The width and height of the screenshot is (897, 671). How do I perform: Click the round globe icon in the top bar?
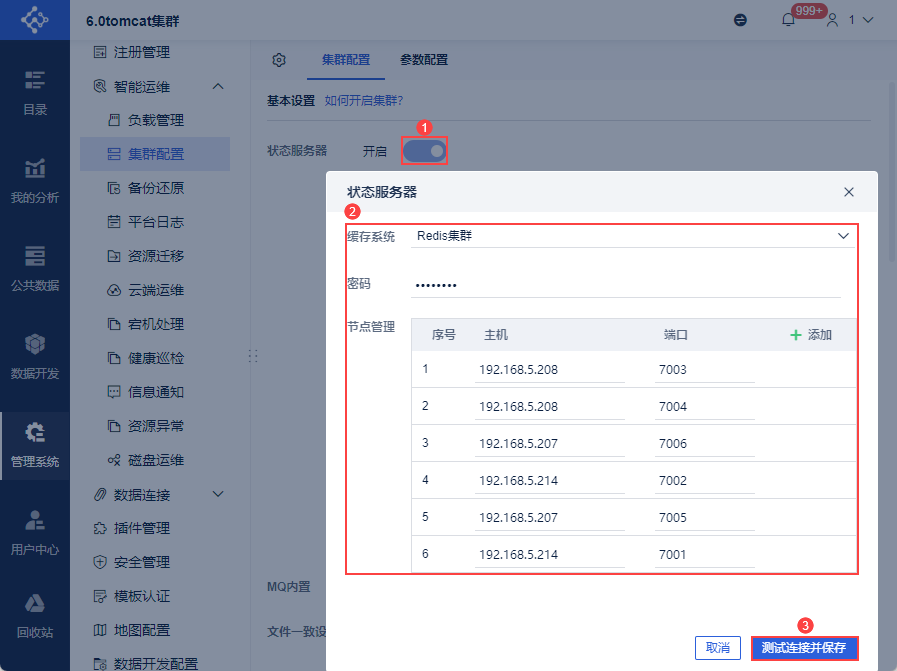click(x=740, y=20)
